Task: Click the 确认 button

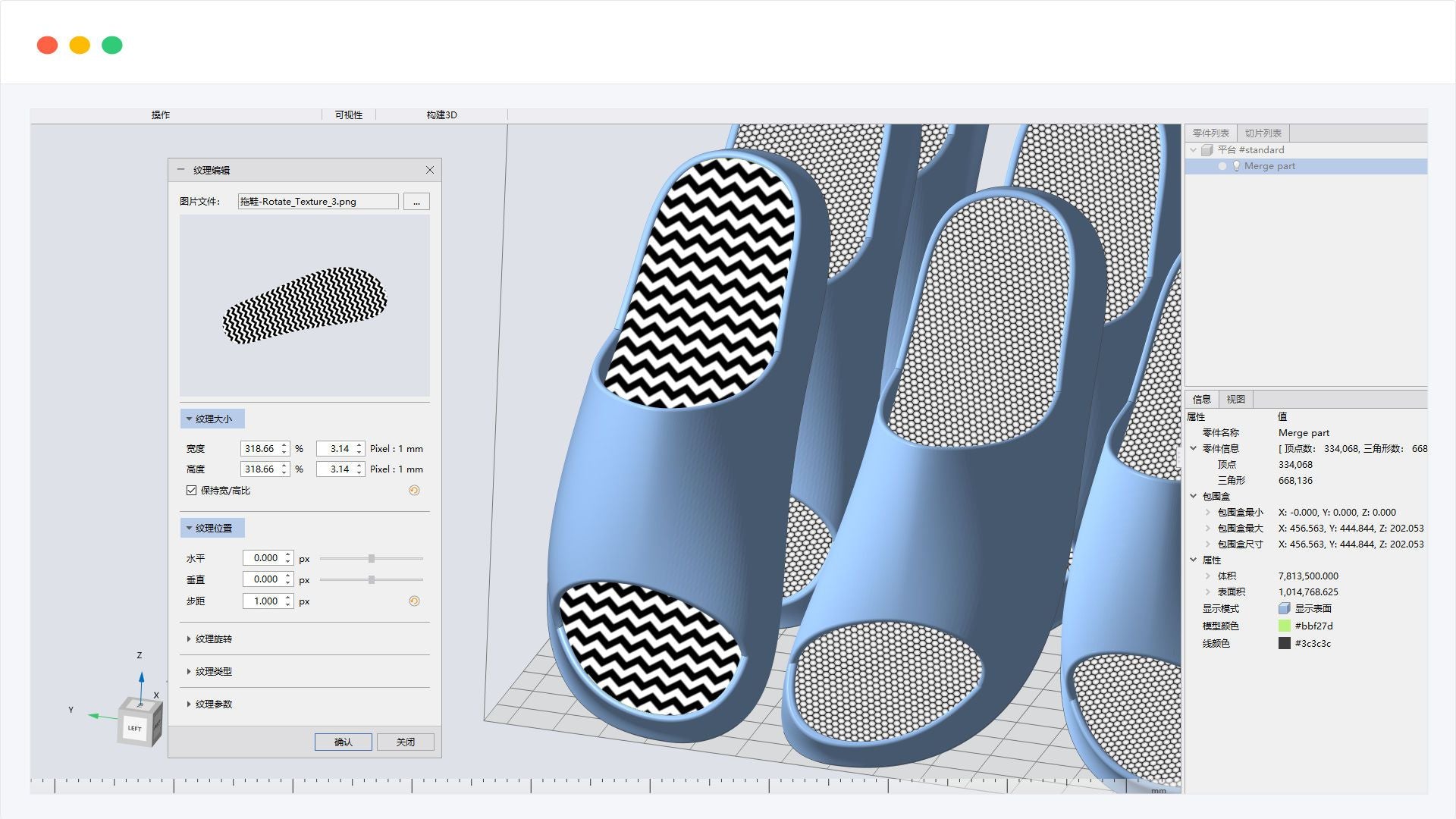Action: pyautogui.click(x=343, y=742)
